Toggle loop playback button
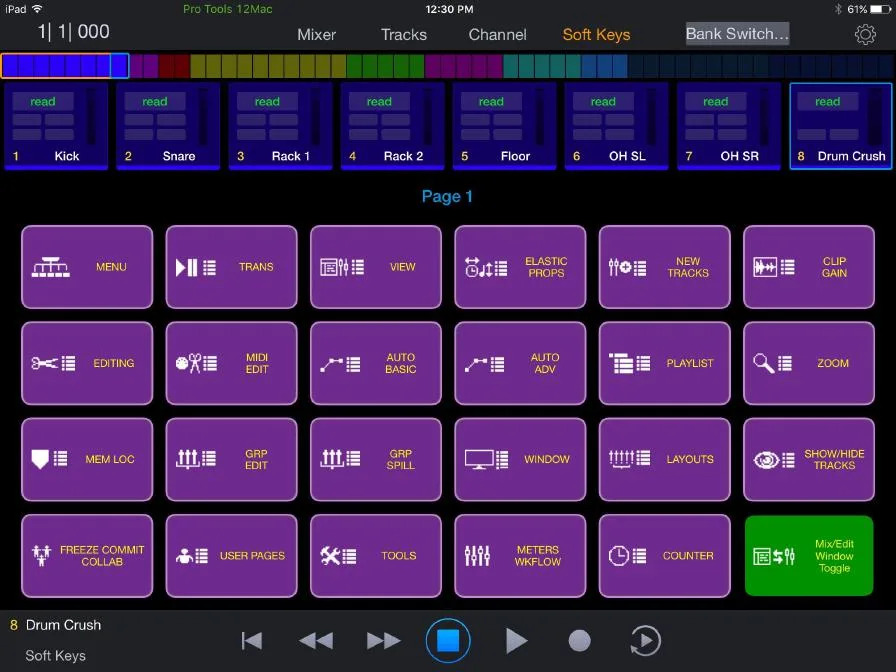This screenshot has height=672, width=896. pos(646,641)
